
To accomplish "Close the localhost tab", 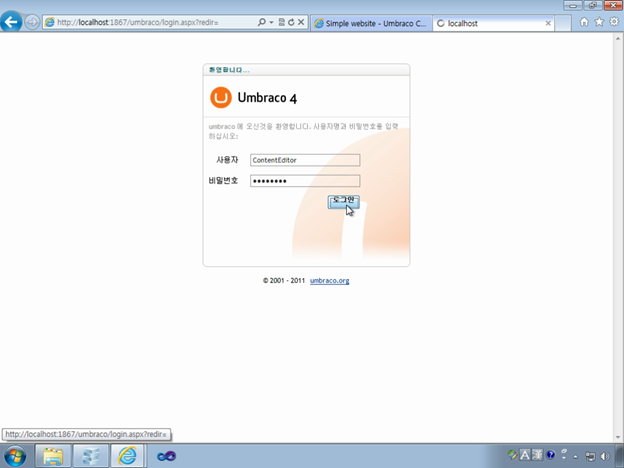I will pyautogui.click(x=548, y=23).
